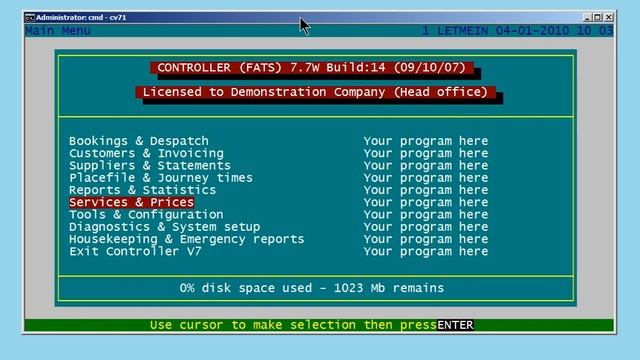Click 'Your program here' beside Bookings & Despatch
This screenshot has height=360, width=640.
[426, 141]
